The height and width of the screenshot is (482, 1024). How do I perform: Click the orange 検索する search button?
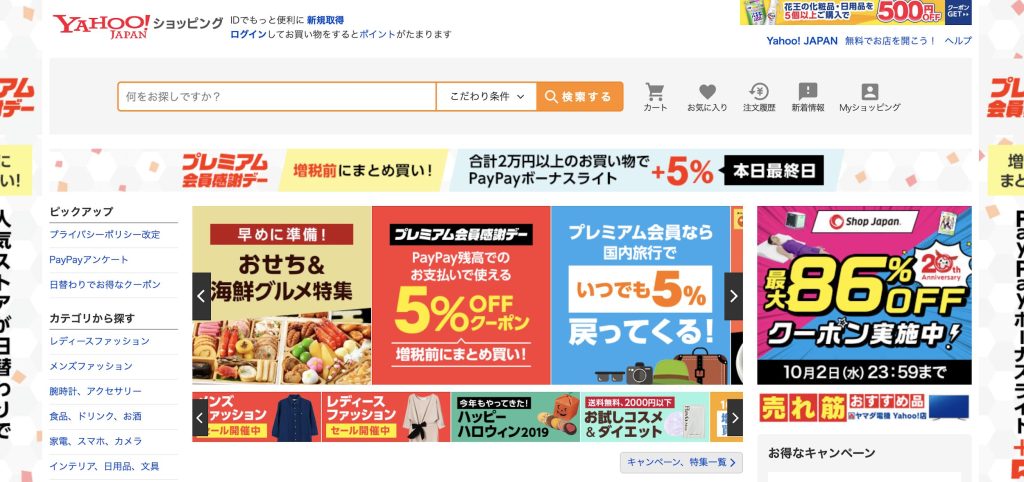(x=580, y=97)
